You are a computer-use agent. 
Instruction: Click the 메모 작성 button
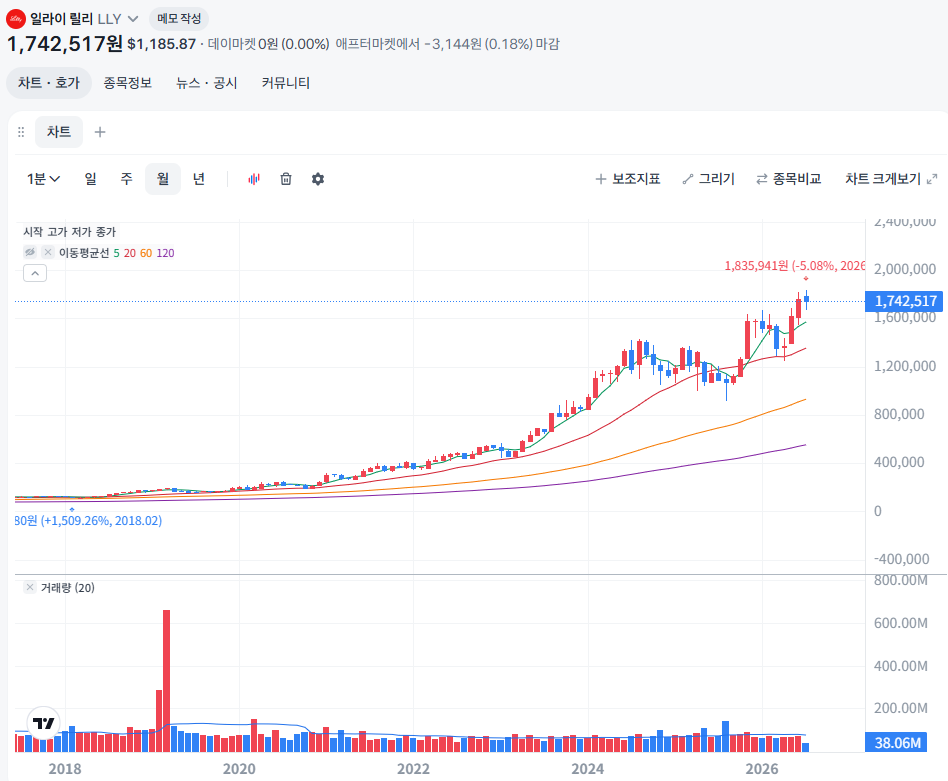(179, 19)
